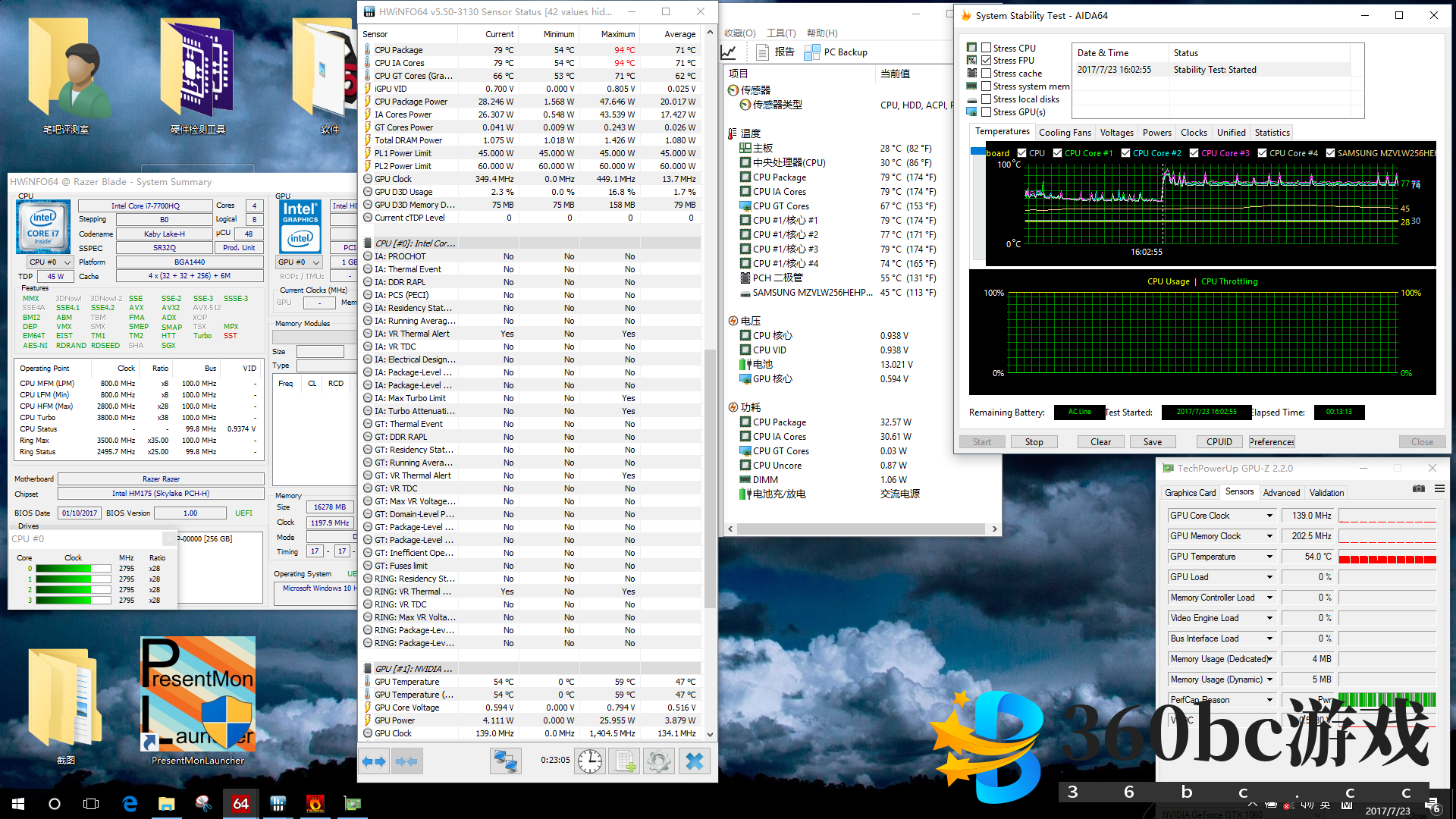Open the CPU #0 selector dropdown
This screenshot has width=1456, height=819.
(50, 262)
